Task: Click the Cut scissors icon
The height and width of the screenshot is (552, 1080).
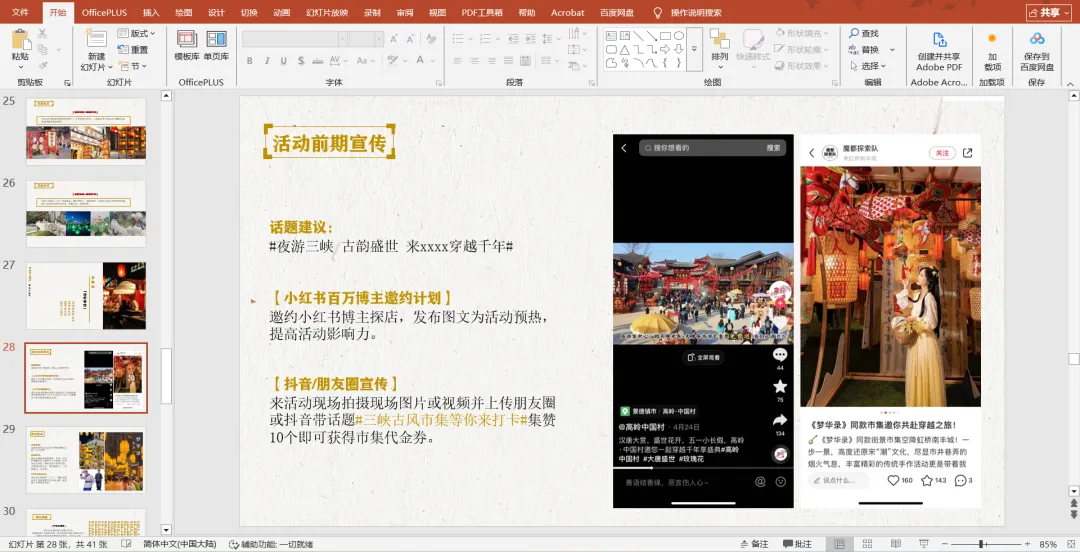Action: click(x=43, y=33)
